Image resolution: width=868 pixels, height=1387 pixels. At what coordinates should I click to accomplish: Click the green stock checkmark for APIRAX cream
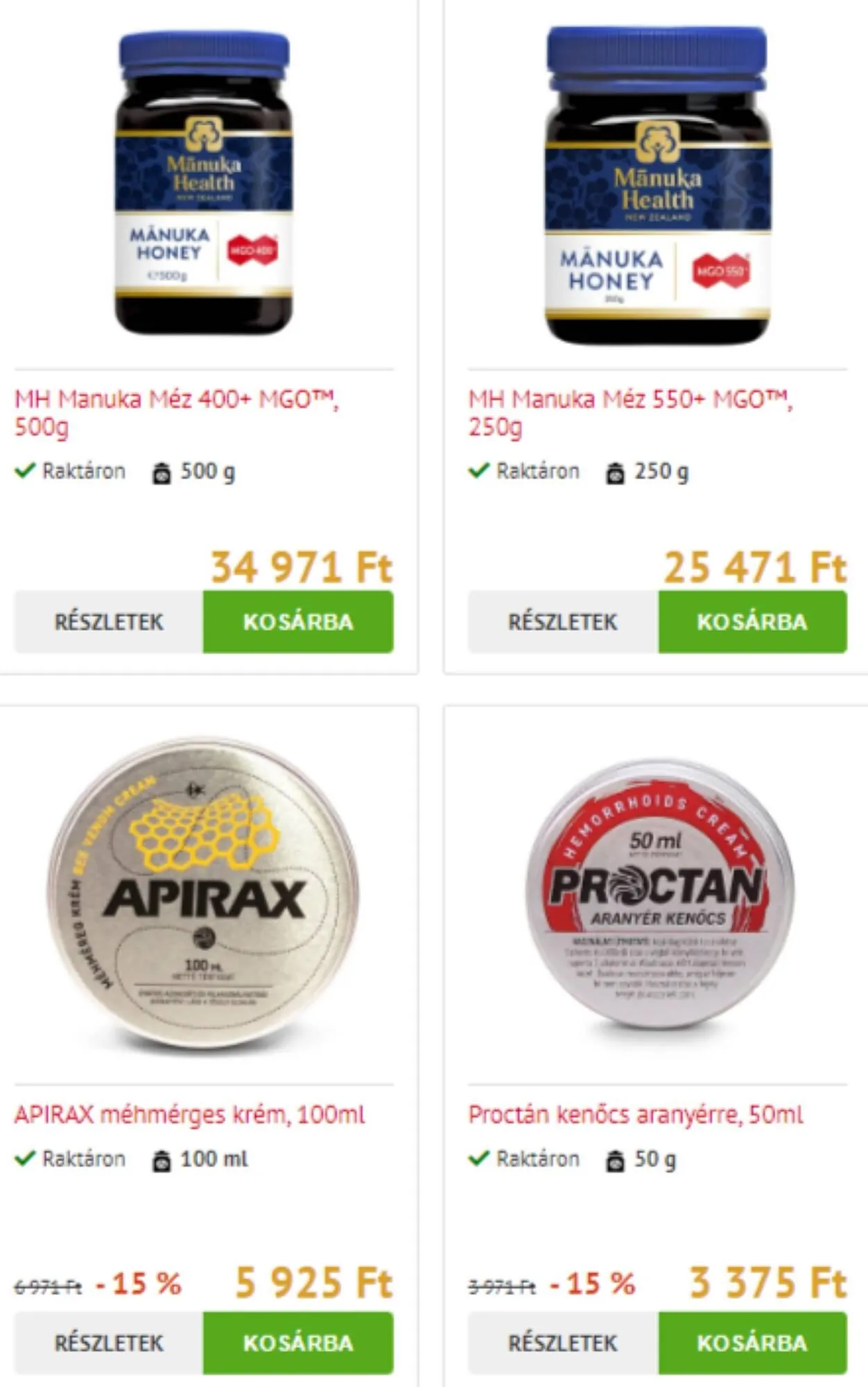tap(25, 1158)
